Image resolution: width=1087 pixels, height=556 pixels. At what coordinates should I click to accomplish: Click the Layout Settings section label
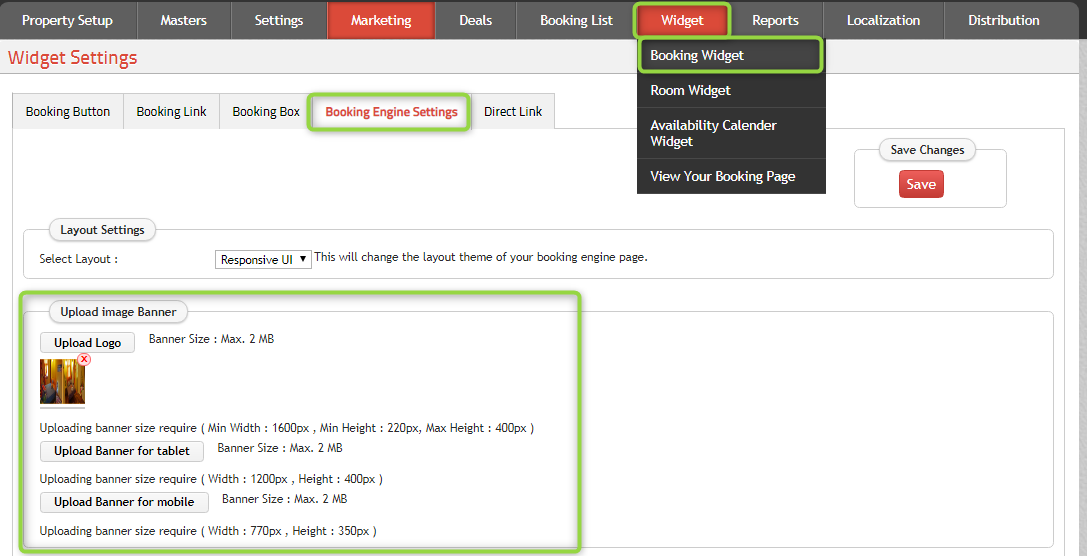click(x=102, y=229)
